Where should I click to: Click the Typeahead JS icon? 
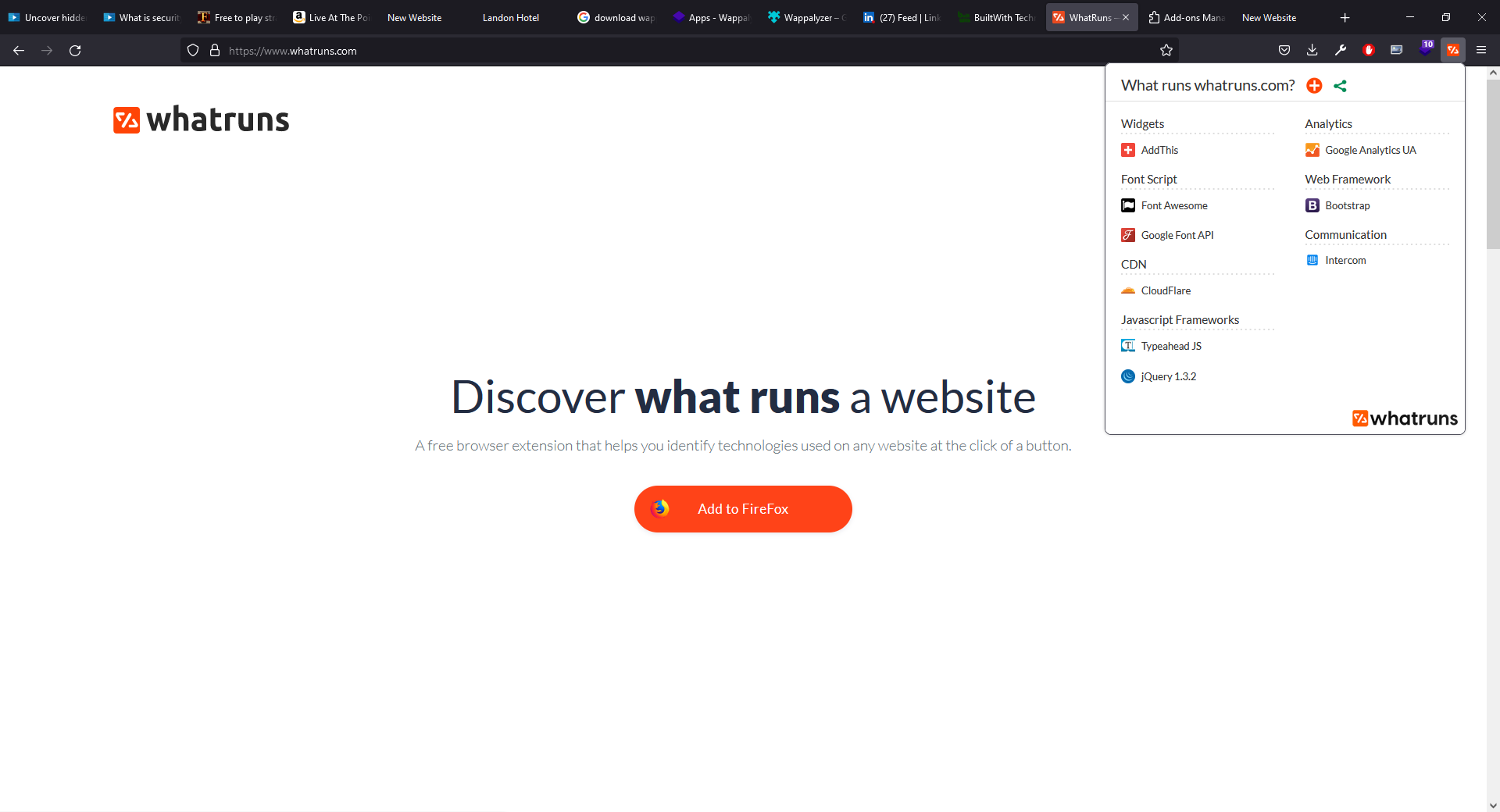tap(1128, 346)
